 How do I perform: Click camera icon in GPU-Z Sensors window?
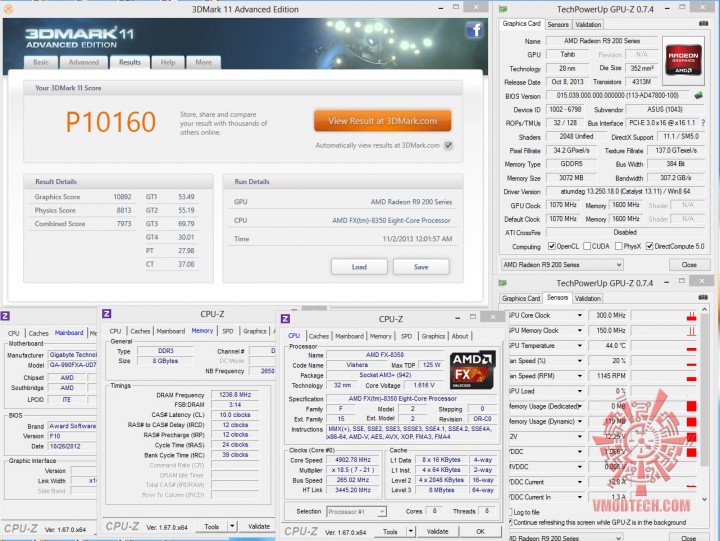click(703, 298)
